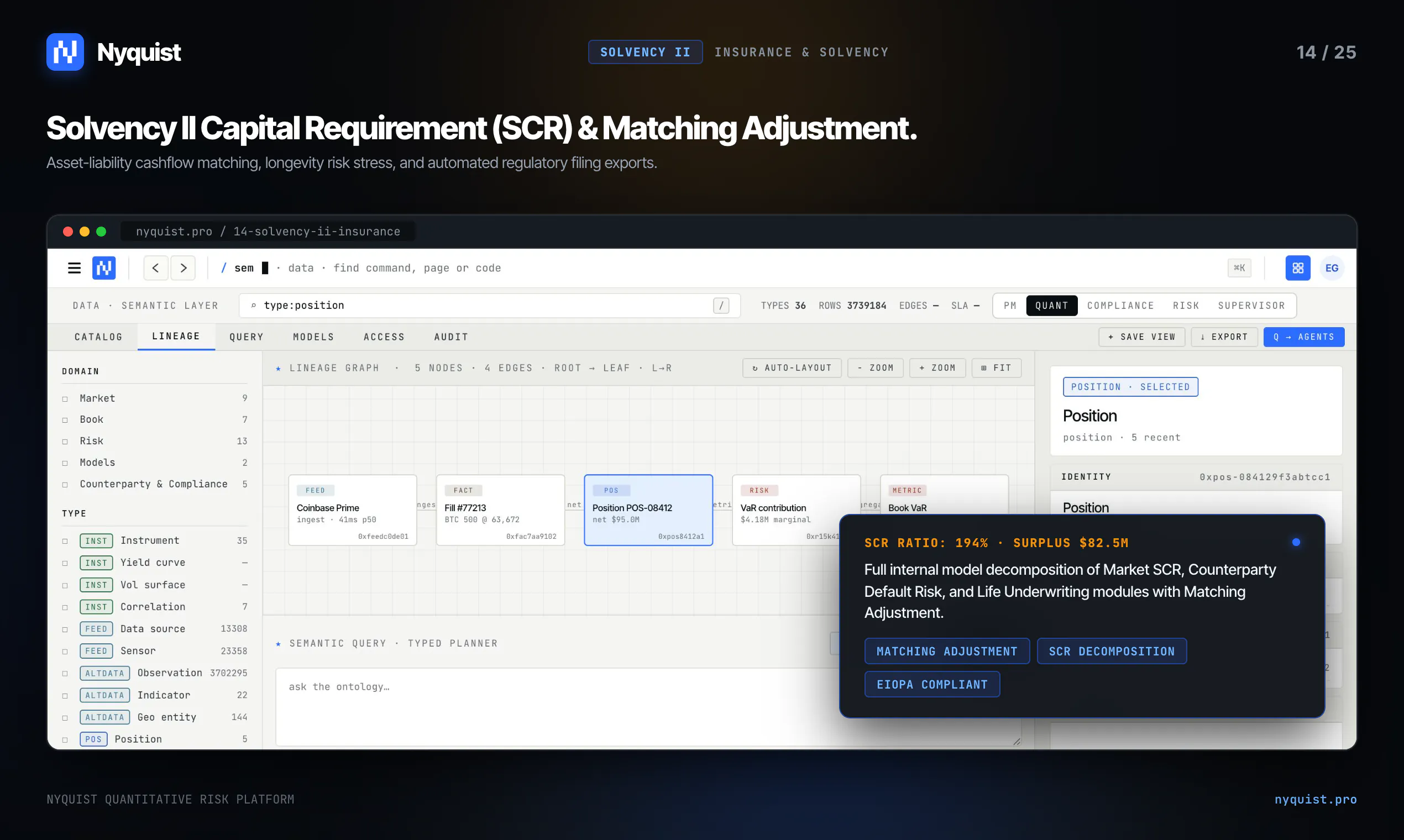Click the slash shortcut key in the search field
Screen dimensions: 1404x840
click(721, 306)
